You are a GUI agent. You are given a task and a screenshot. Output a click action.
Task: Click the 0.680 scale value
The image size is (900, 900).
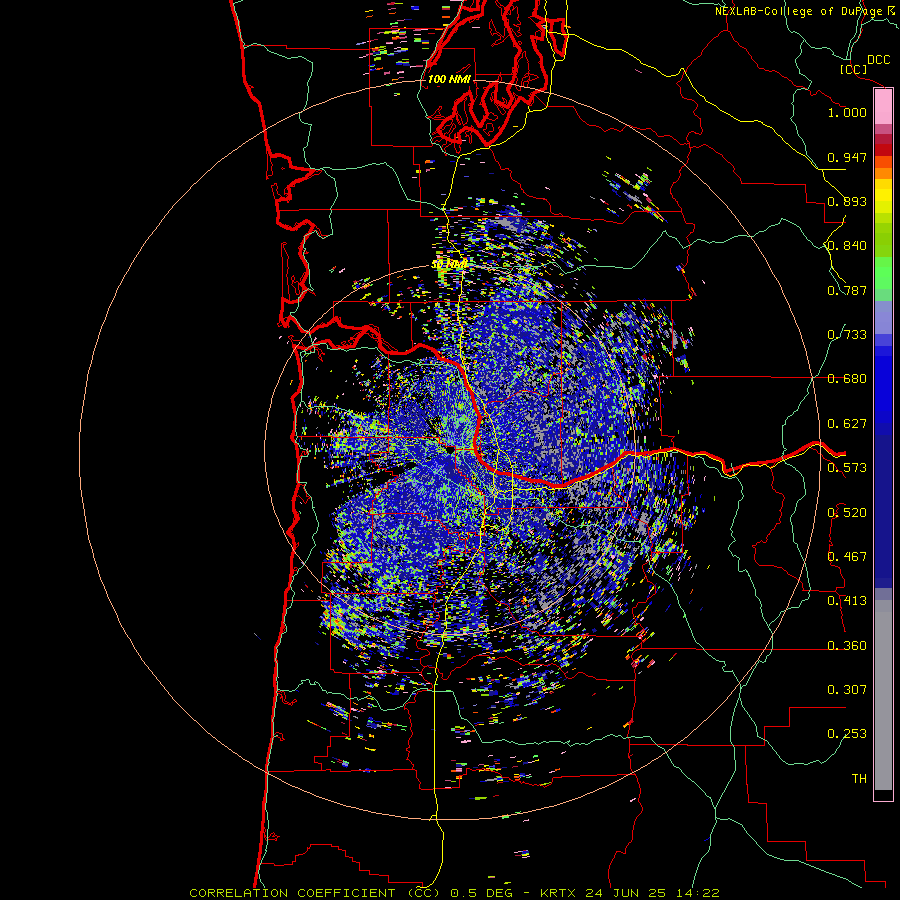point(847,379)
